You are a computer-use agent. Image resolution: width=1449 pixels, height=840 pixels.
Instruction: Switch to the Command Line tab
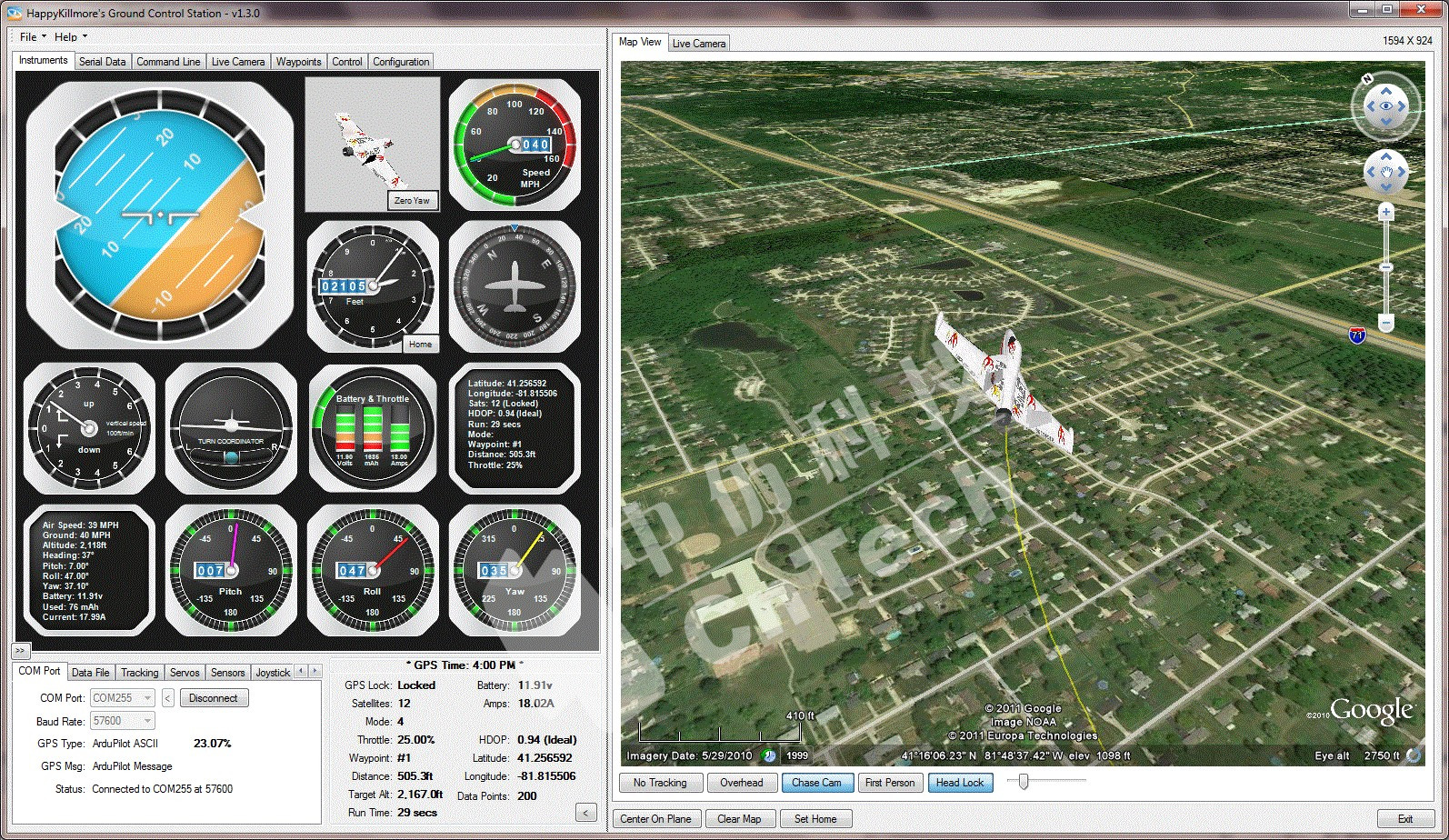click(x=168, y=62)
